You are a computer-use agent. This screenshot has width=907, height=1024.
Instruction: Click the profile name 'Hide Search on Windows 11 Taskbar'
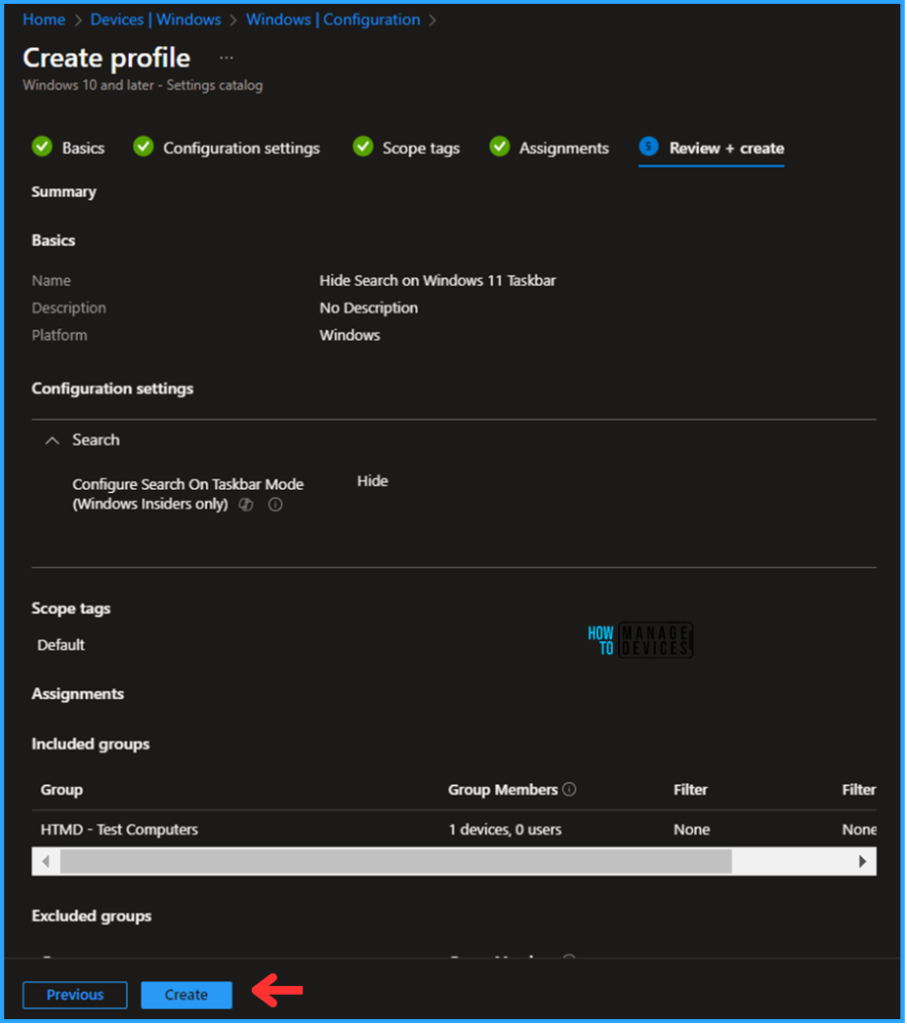[x=438, y=281]
